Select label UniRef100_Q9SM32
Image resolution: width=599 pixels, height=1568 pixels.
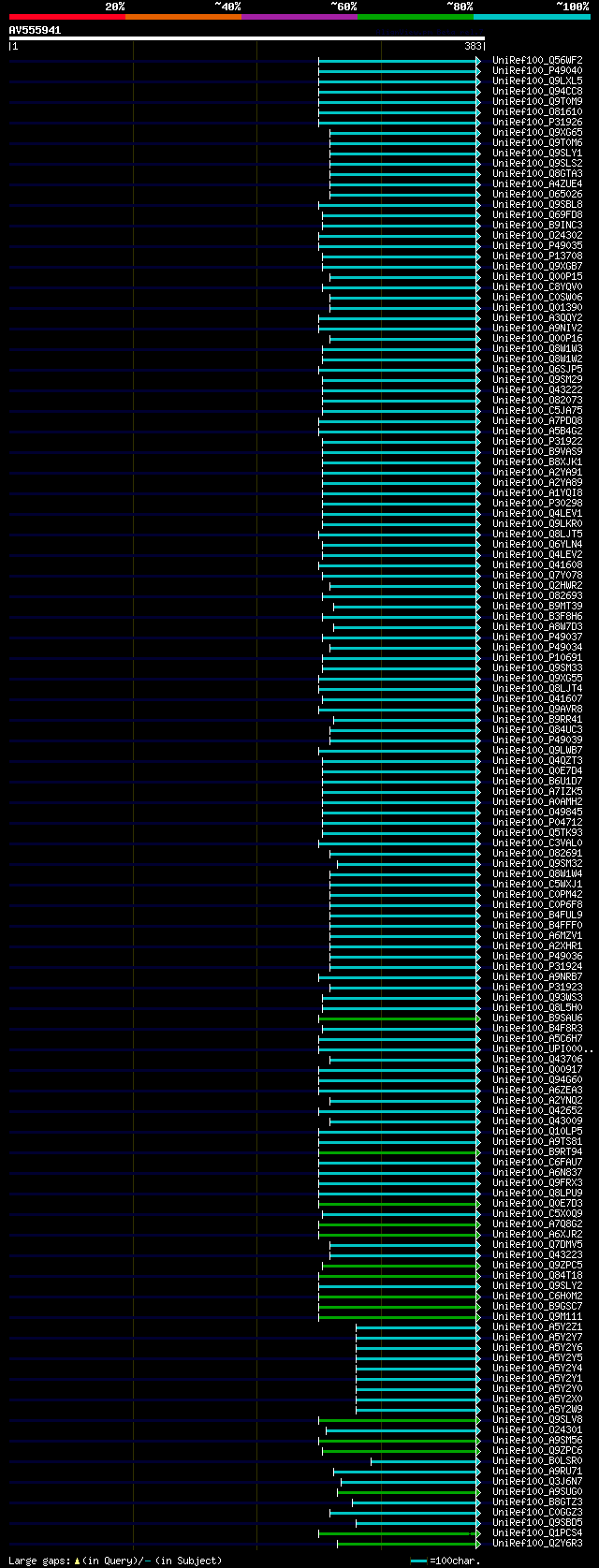[537, 863]
